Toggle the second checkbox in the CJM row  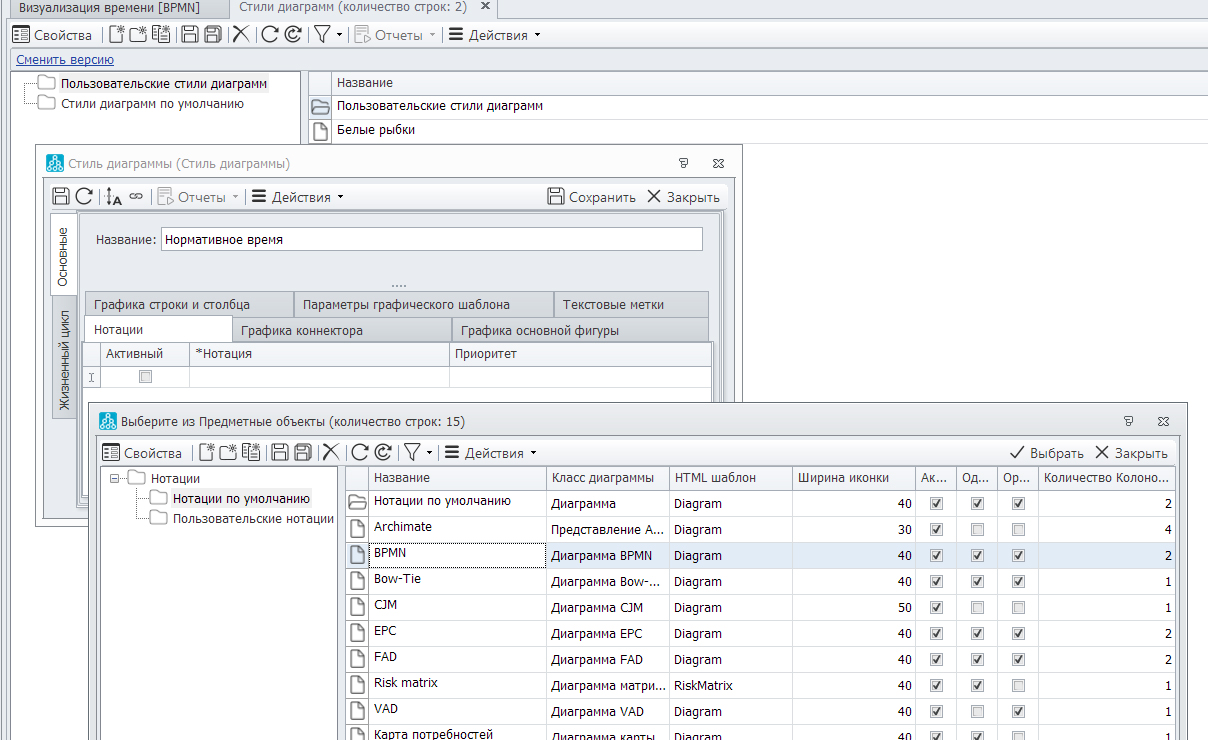tap(976, 608)
